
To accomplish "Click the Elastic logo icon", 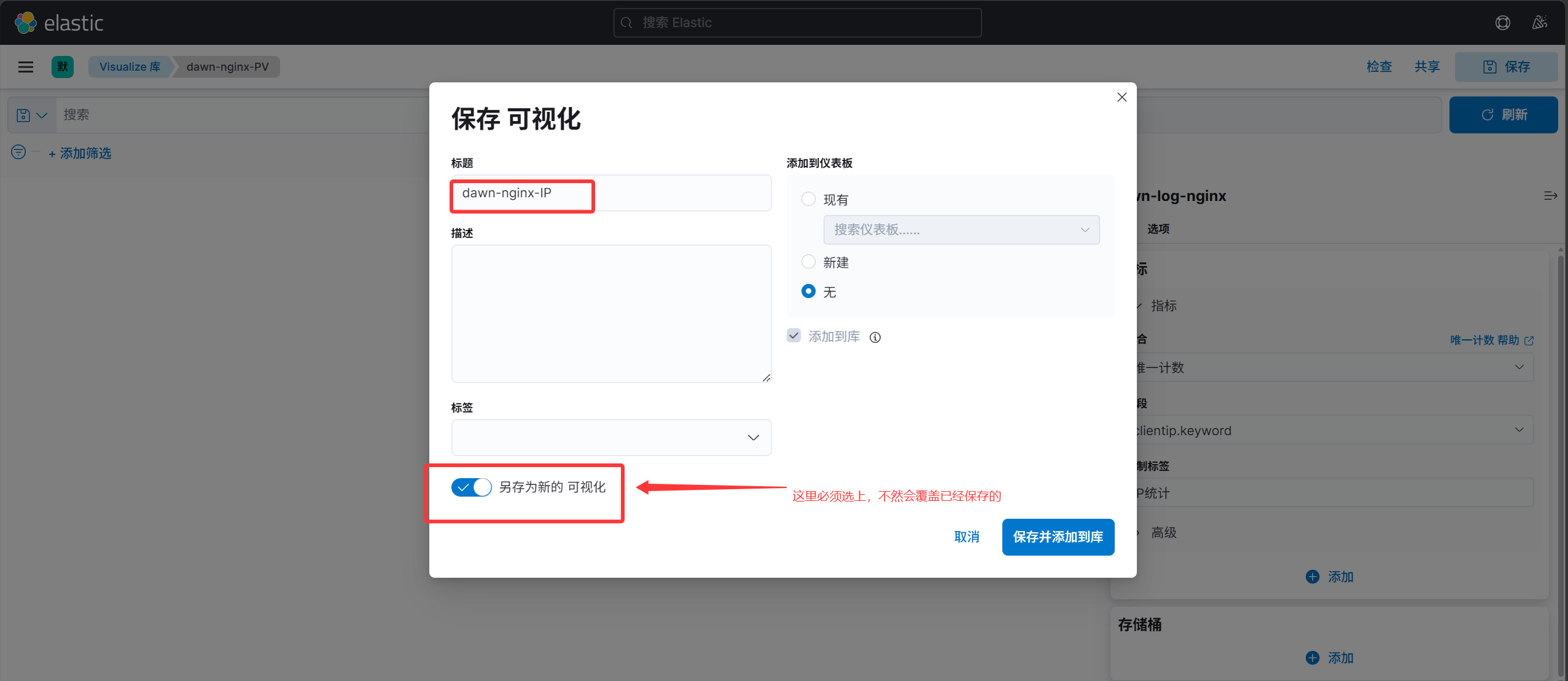I will (26, 23).
